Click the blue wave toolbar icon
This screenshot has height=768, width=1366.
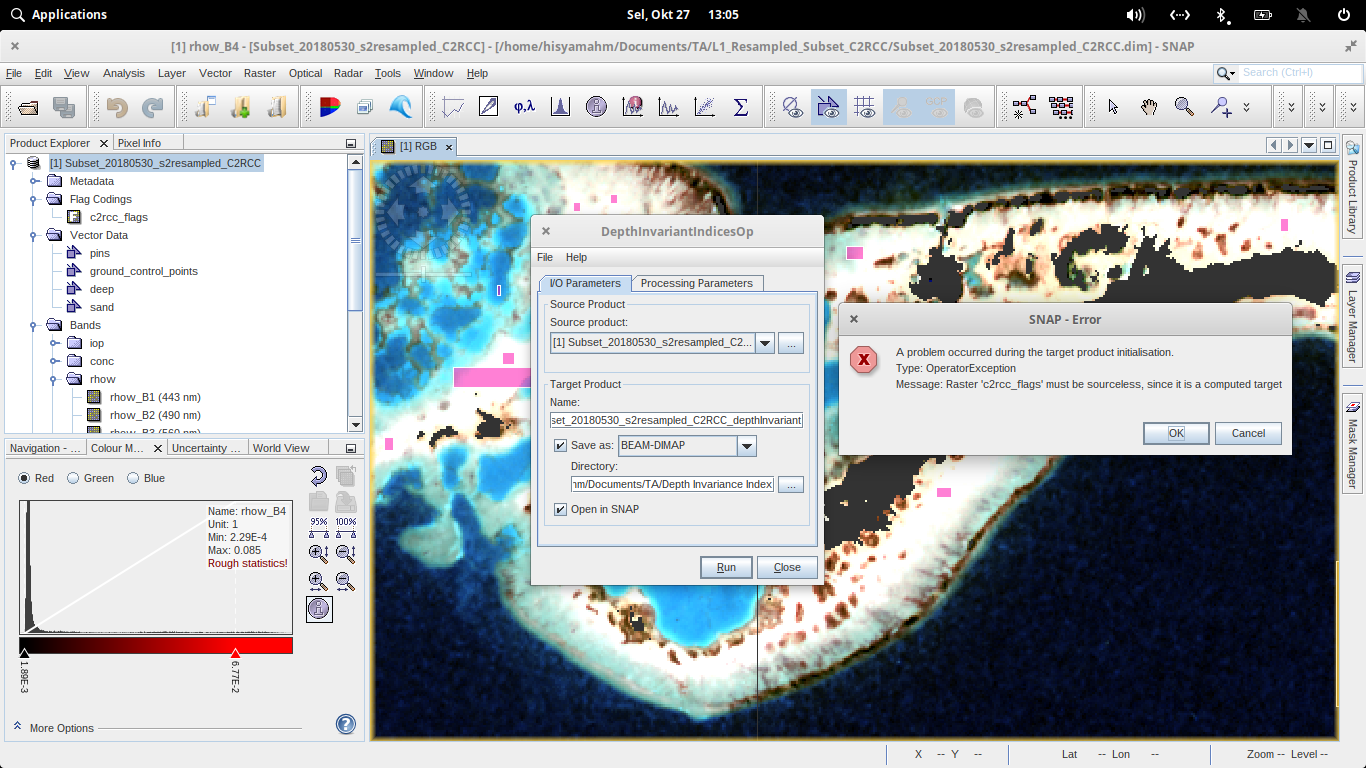tap(400, 107)
